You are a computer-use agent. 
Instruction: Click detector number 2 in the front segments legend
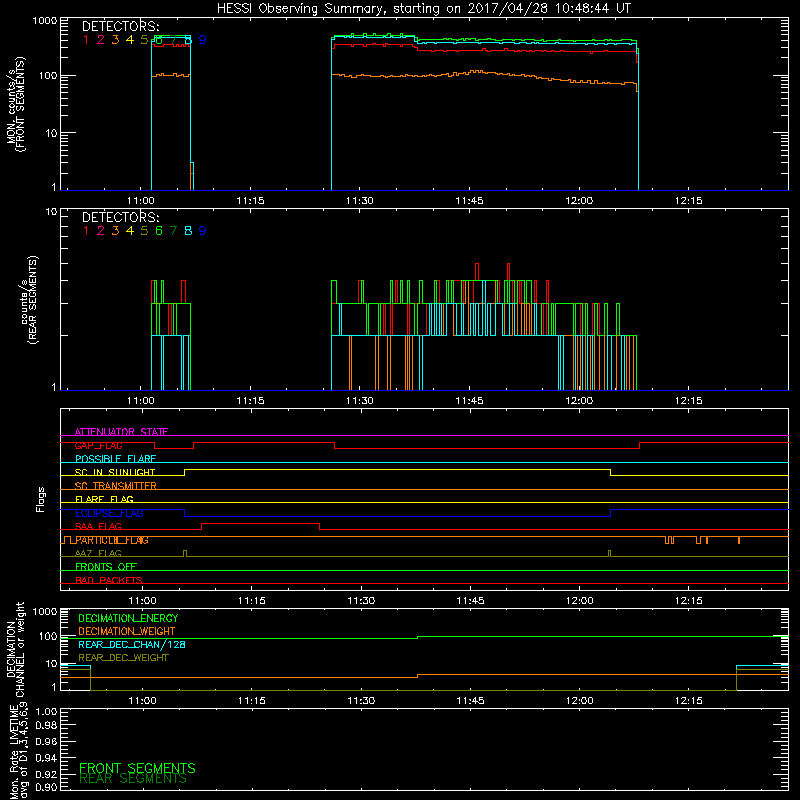click(101, 40)
